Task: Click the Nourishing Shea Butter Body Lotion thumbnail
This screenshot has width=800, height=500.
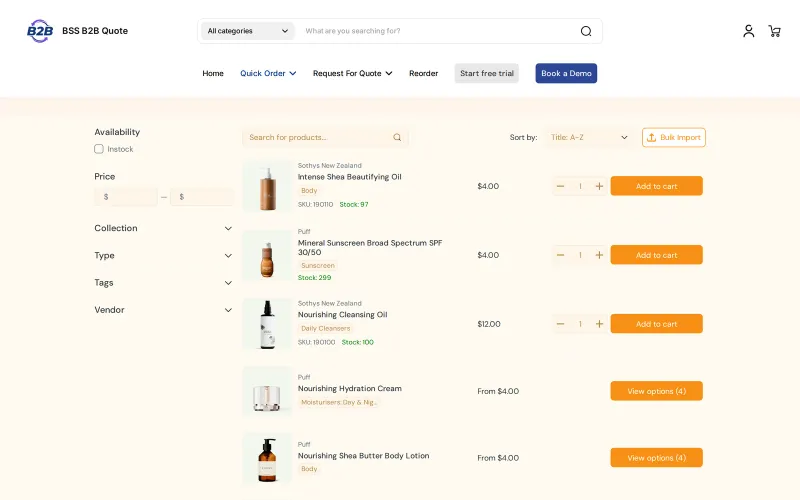Action: click(x=267, y=458)
